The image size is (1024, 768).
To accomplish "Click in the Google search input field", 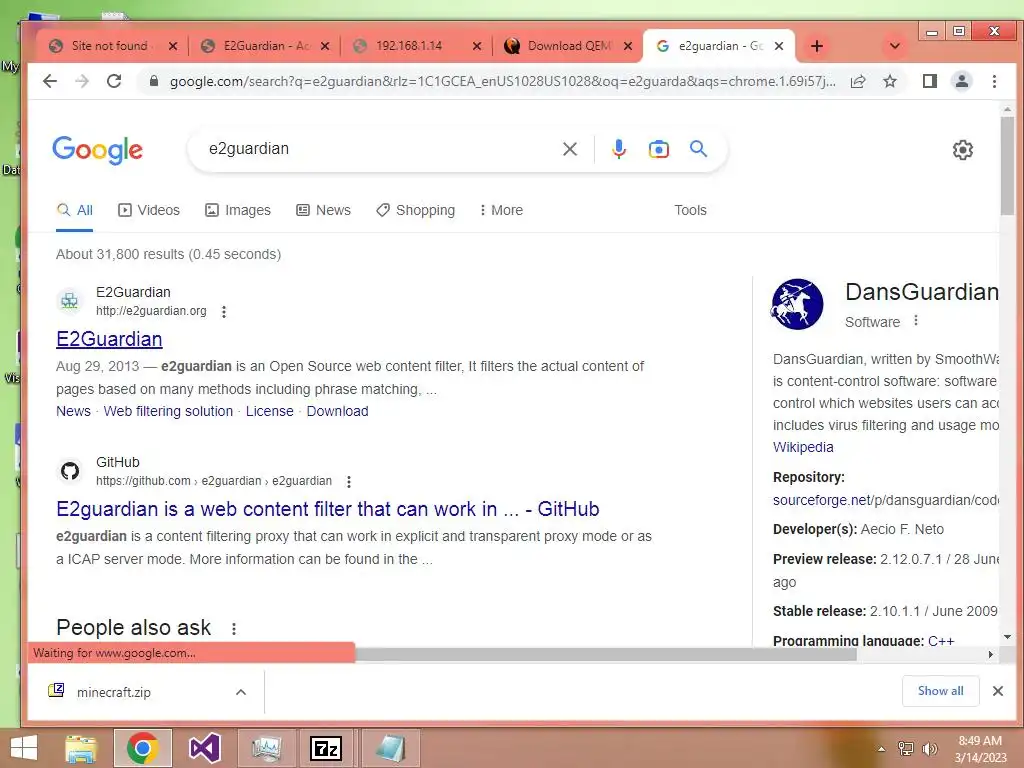I will [379, 149].
